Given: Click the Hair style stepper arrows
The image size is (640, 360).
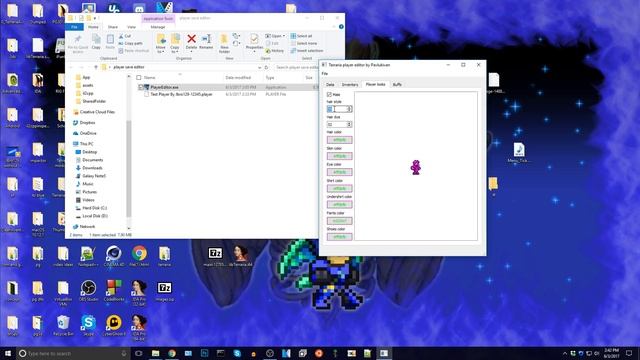Looking at the screenshot, I should [x=349, y=109].
